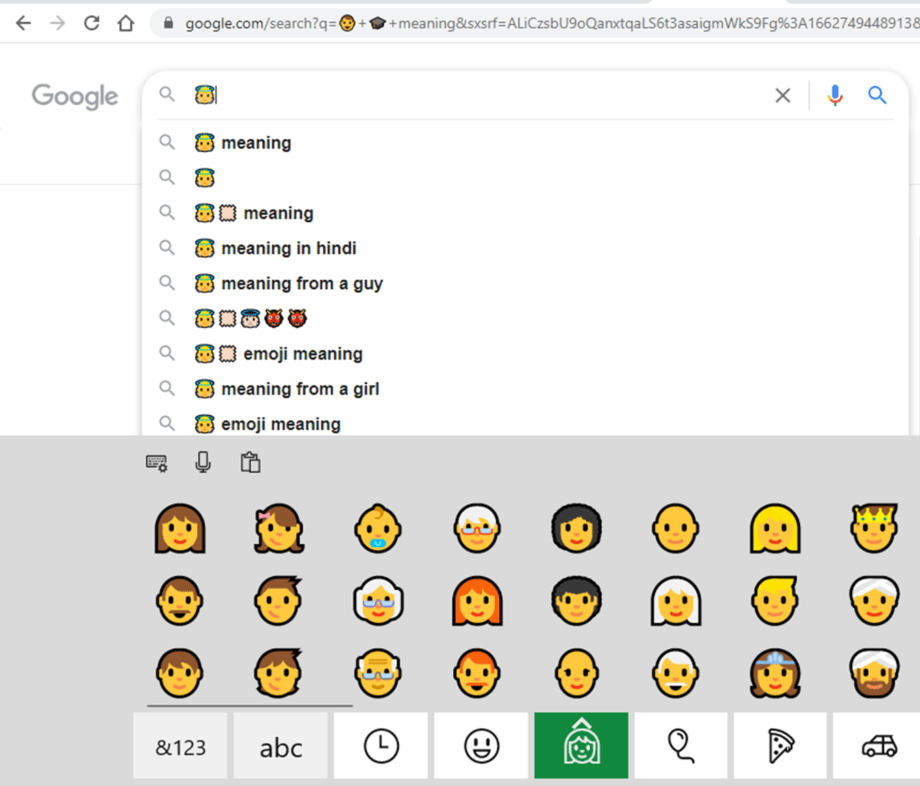Click the dictation microphone on the emoji keyboard
This screenshot has height=786, width=920.
click(203, 461)
